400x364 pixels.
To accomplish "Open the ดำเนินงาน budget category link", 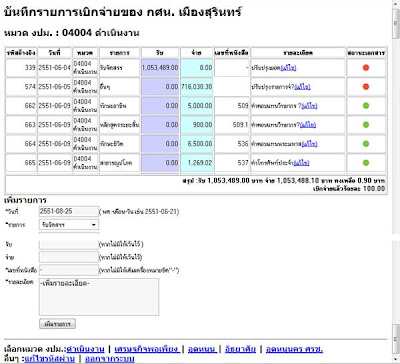I will [x=86, y=349].
